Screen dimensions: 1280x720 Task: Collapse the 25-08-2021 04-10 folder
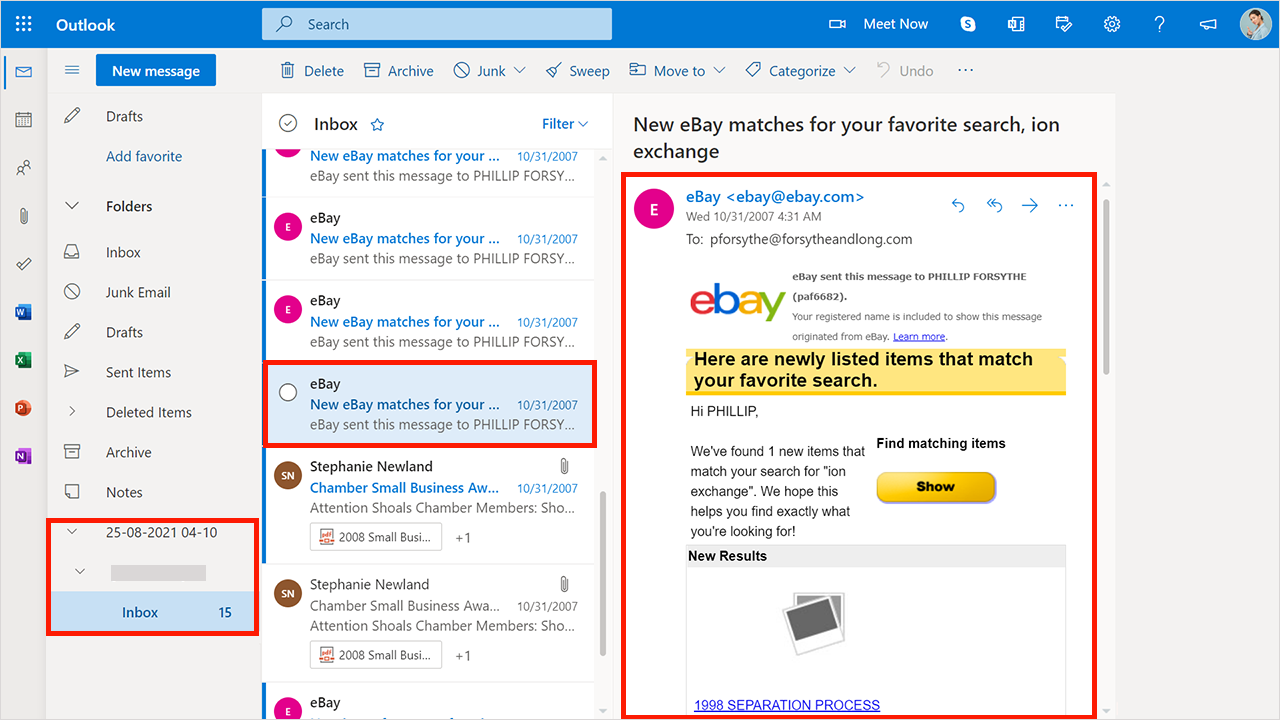click(x=72, y=532)
